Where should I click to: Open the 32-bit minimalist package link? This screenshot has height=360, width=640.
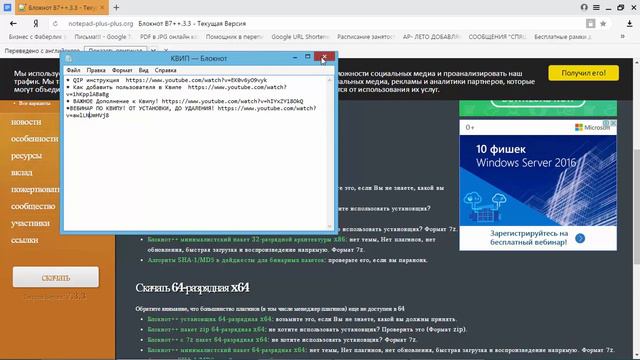pyautogui.click(x=247, y=240)
